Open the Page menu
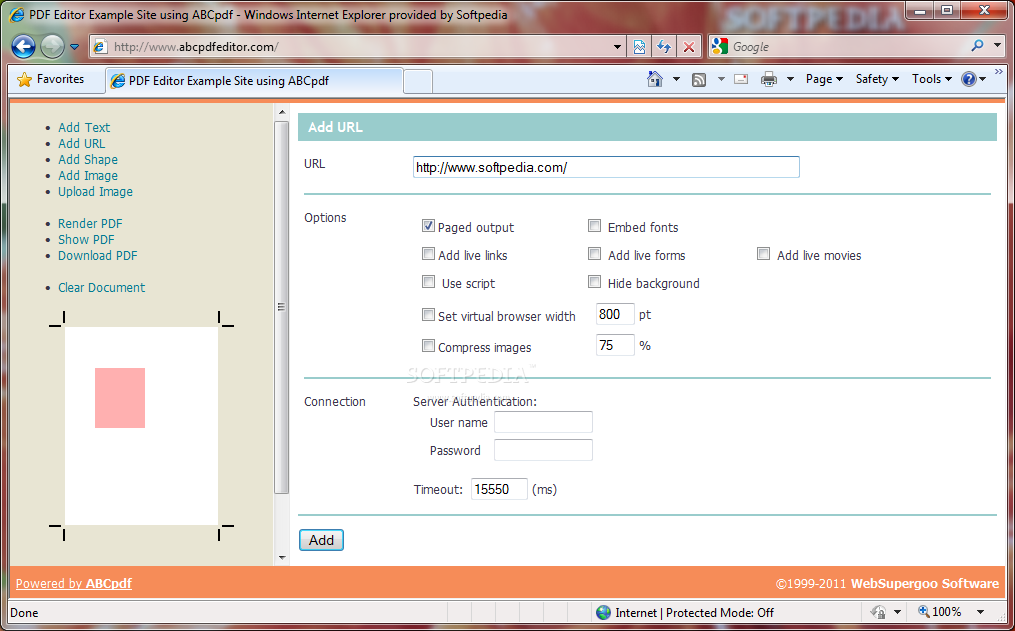This screenshot has height=631, width=1015. pyautogui.click(x=824, y=79)
